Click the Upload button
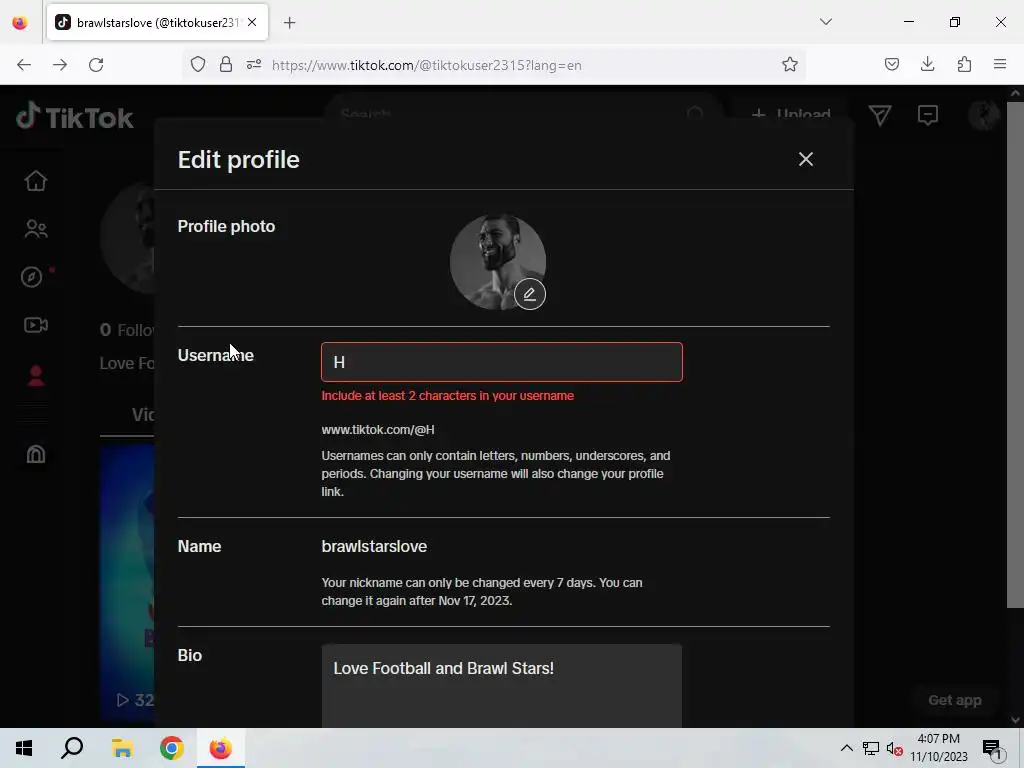Image resolution: width=1024 pixels, height=768 pixels. click(791, 114)
